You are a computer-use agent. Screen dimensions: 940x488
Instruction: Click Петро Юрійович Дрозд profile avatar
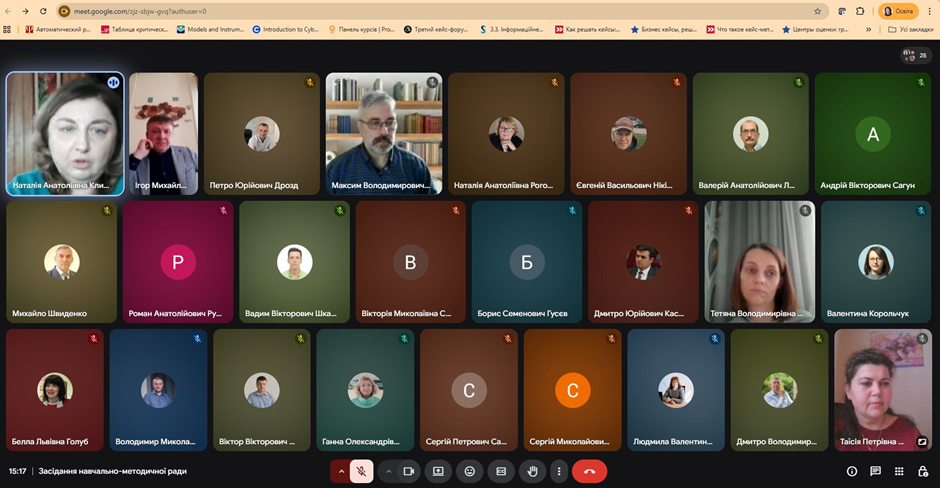tap(262, 134)
